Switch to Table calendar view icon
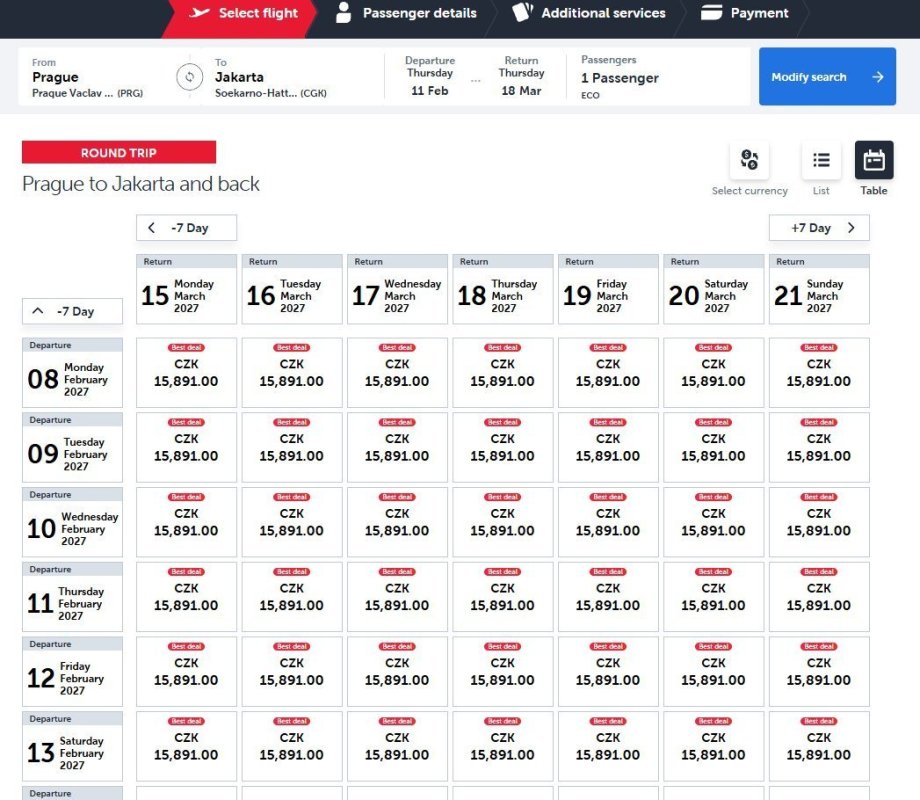920x800 pixels. [x=874, y=160]
